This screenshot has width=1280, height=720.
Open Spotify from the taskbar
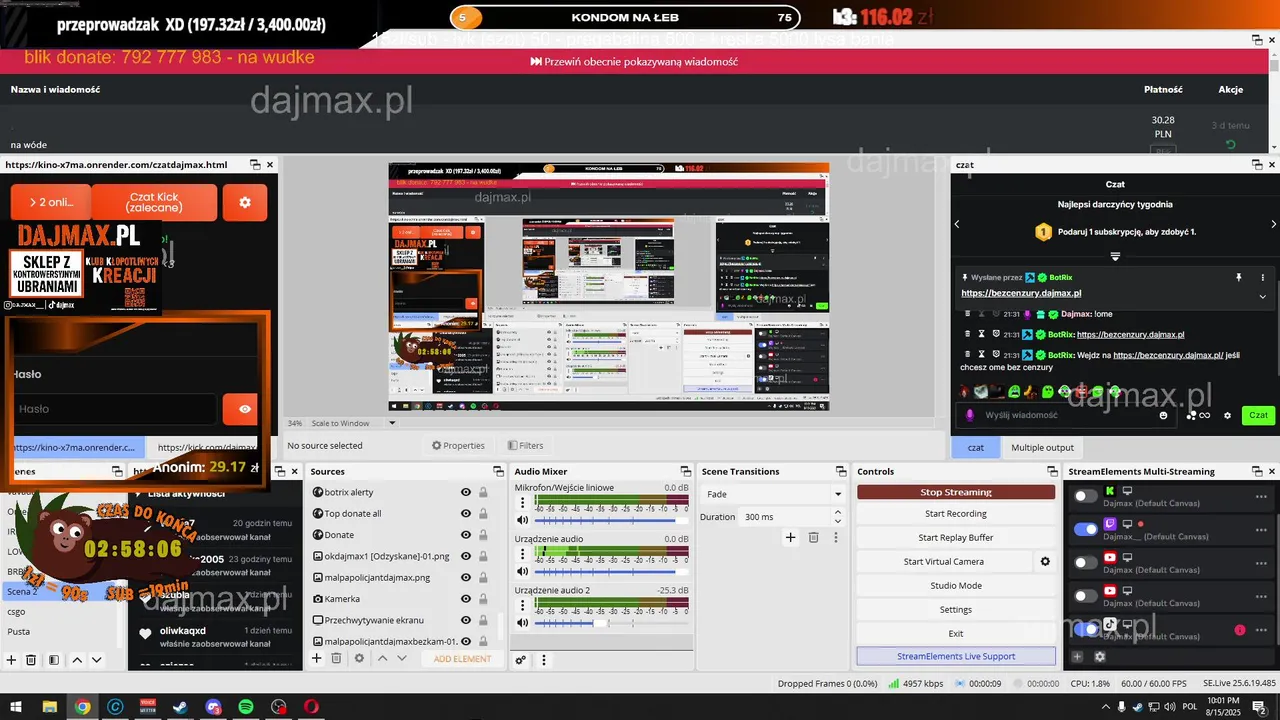(x=246, y=707)
